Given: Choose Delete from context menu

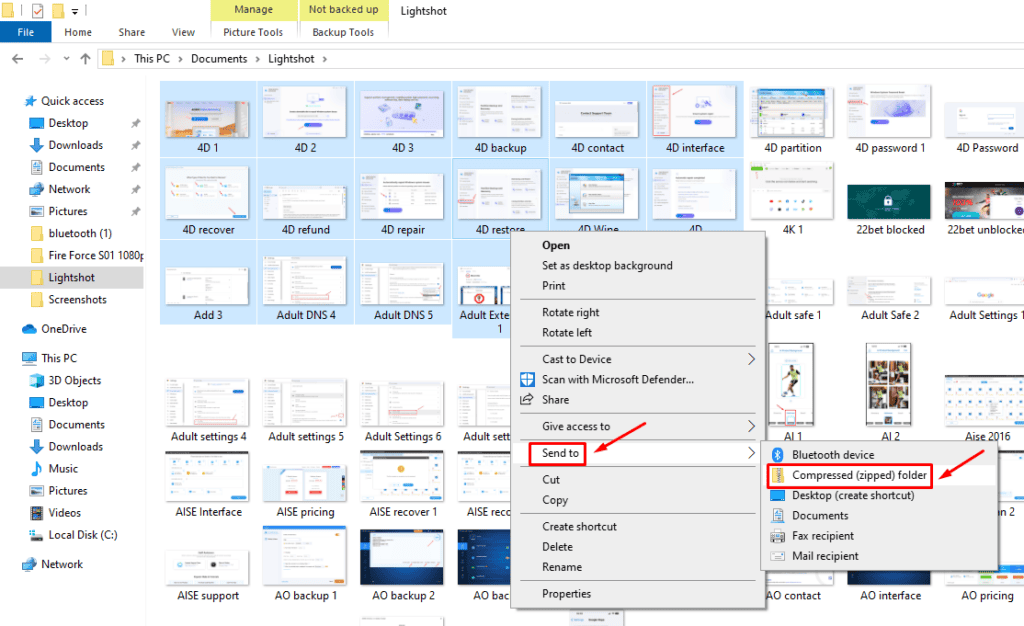Looking at the screenshot, I should [557, 547].
